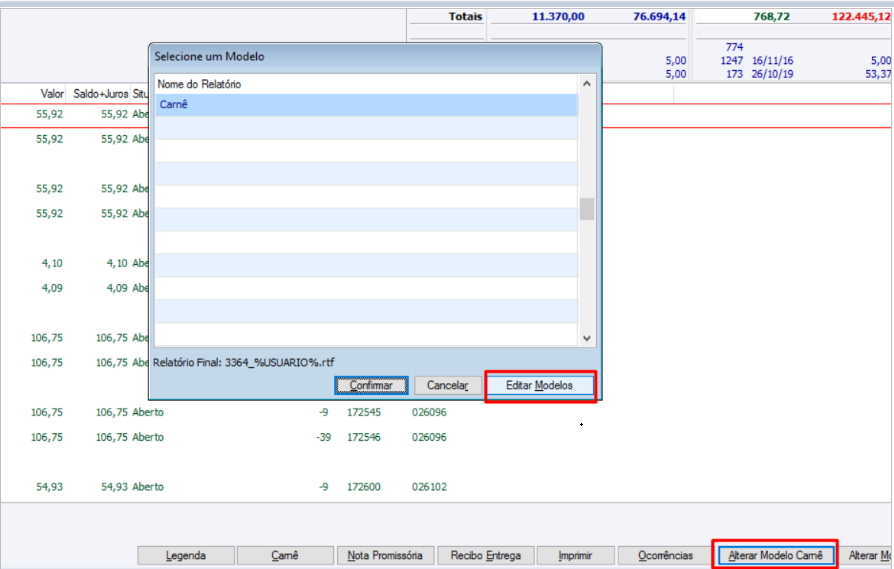Click the Saldo+Juros column header
This screenshot has height=569, width=894.
click(100, 94)
